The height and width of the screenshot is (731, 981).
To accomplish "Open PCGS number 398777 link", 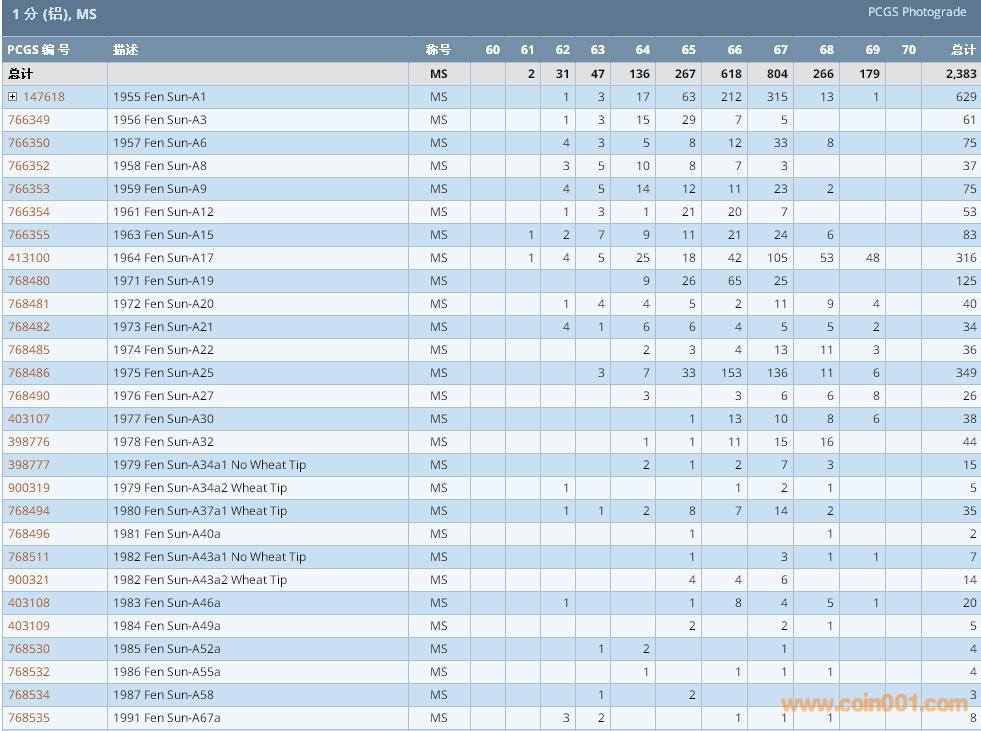I will tap(29, 465).
